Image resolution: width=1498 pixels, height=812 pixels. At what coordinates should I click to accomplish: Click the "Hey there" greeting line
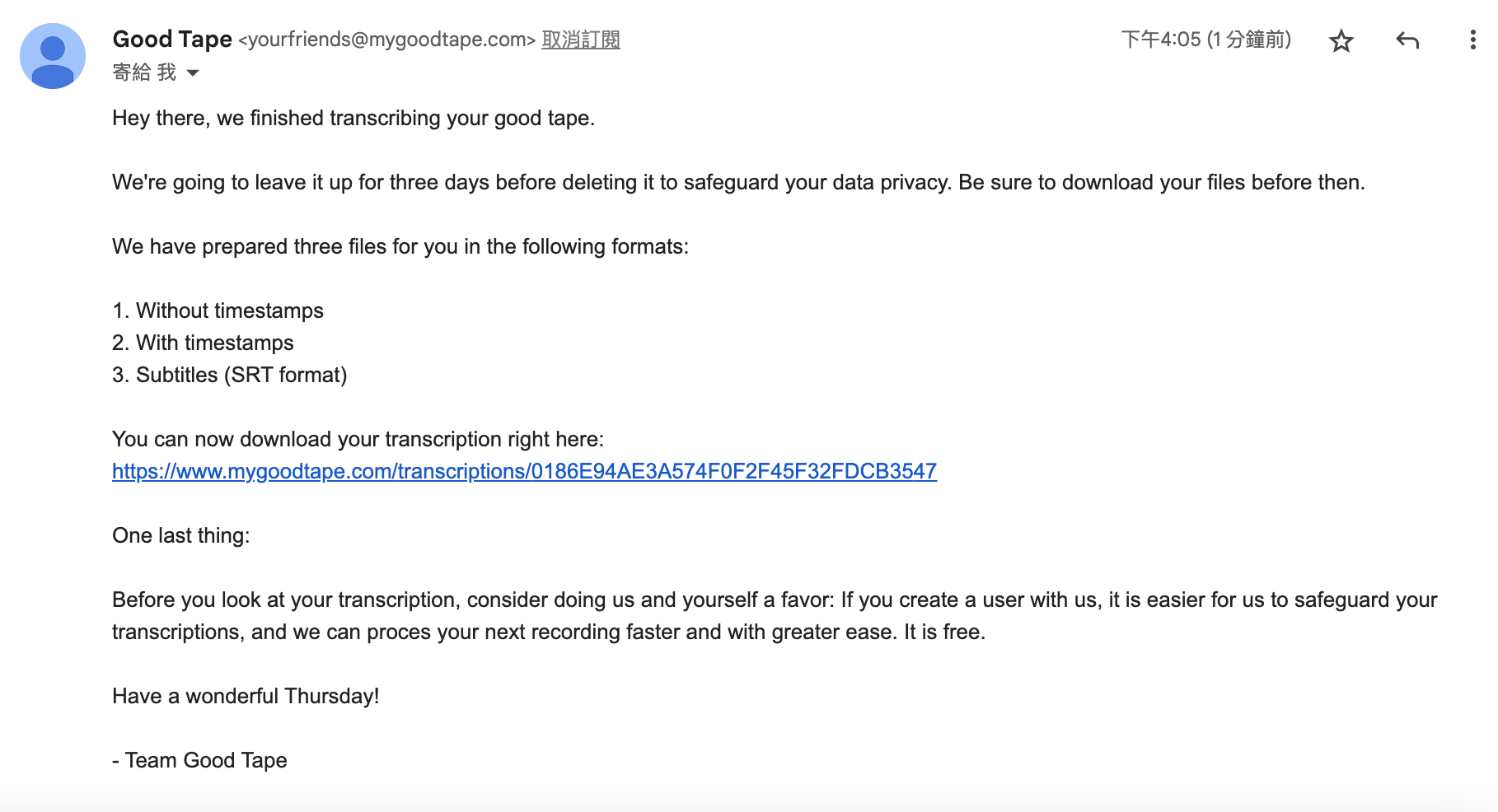(x=353, y=118)
